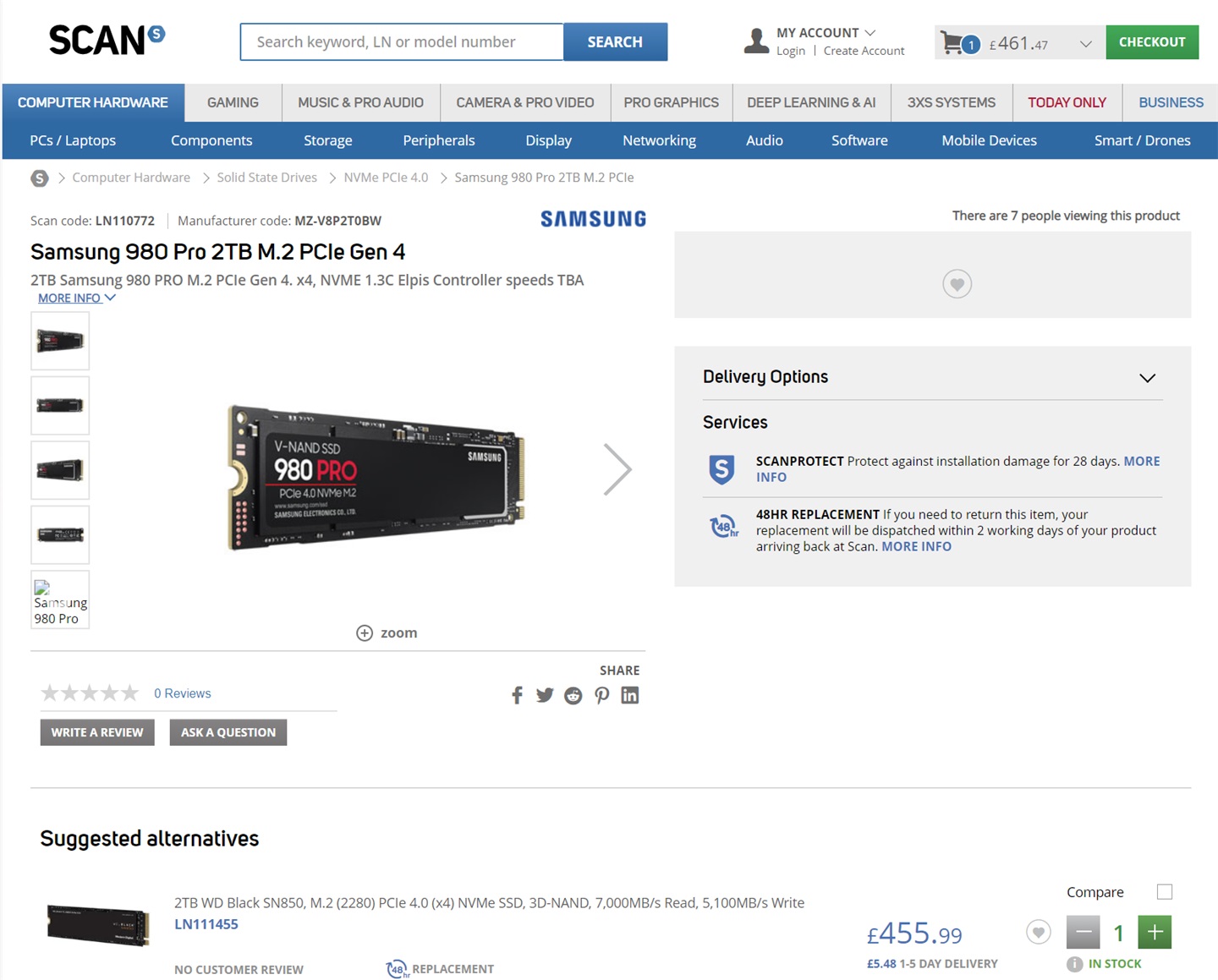The height and width of the screenshot is (980, 1218).
Task: Add product to wishlist heart icon
Action: (957, 284)
